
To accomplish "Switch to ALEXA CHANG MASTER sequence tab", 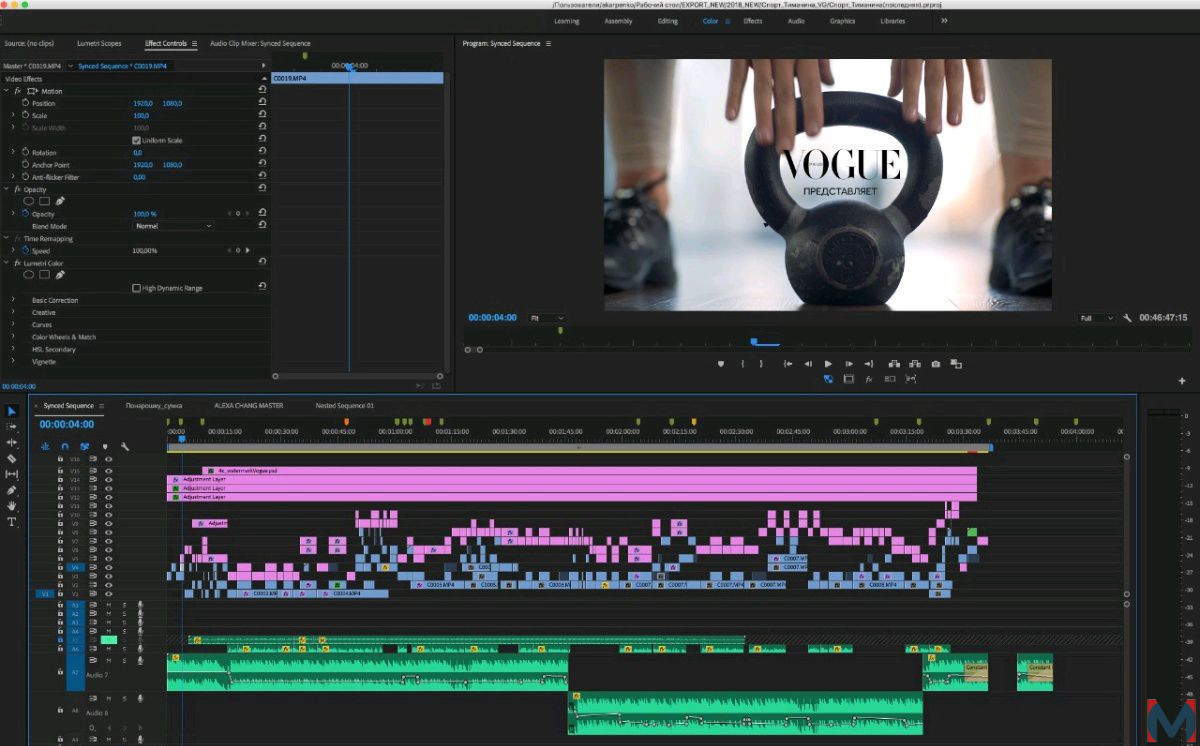I will (x=248, y=406).
